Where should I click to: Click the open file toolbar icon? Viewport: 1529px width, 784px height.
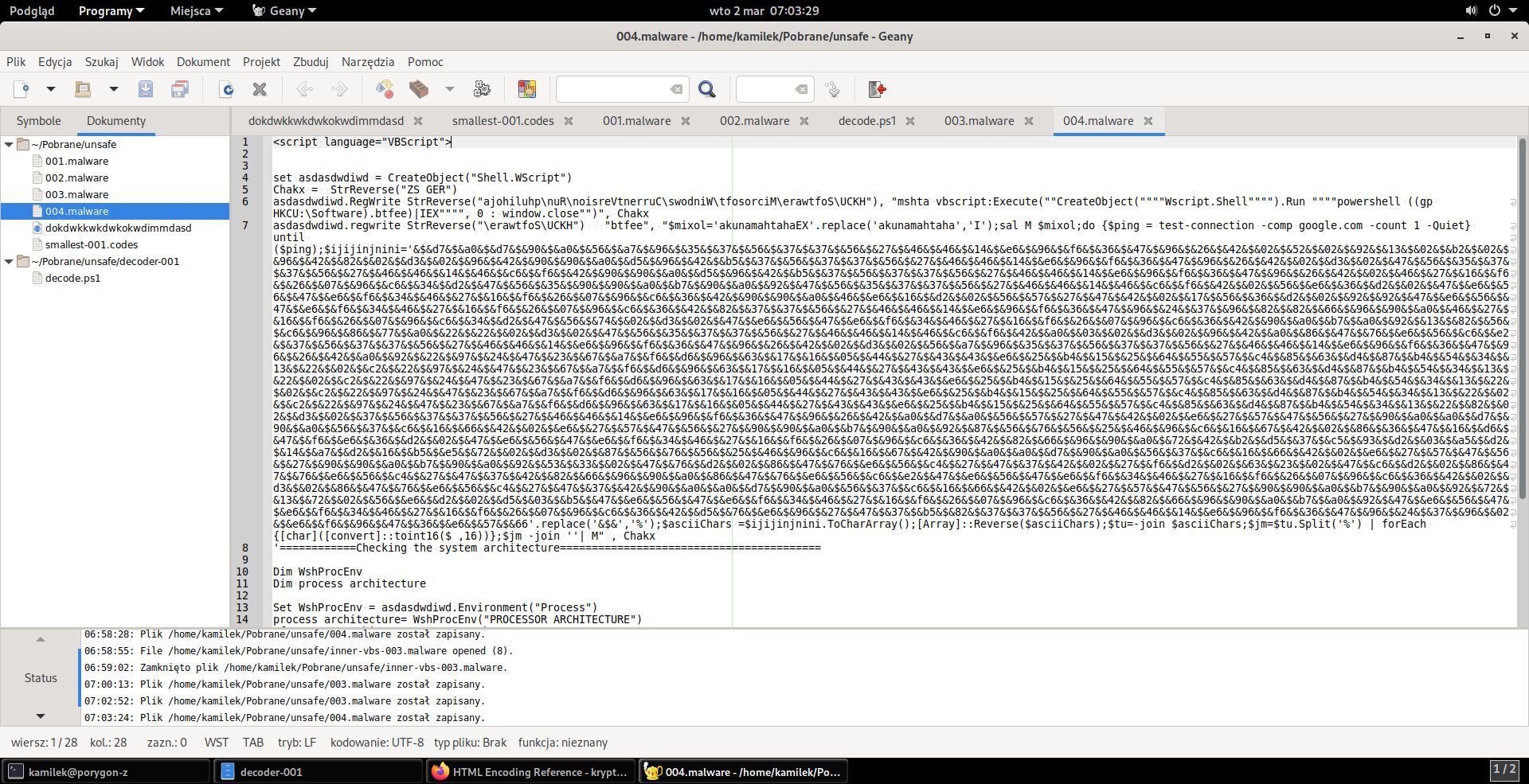(x=83, y=89)
